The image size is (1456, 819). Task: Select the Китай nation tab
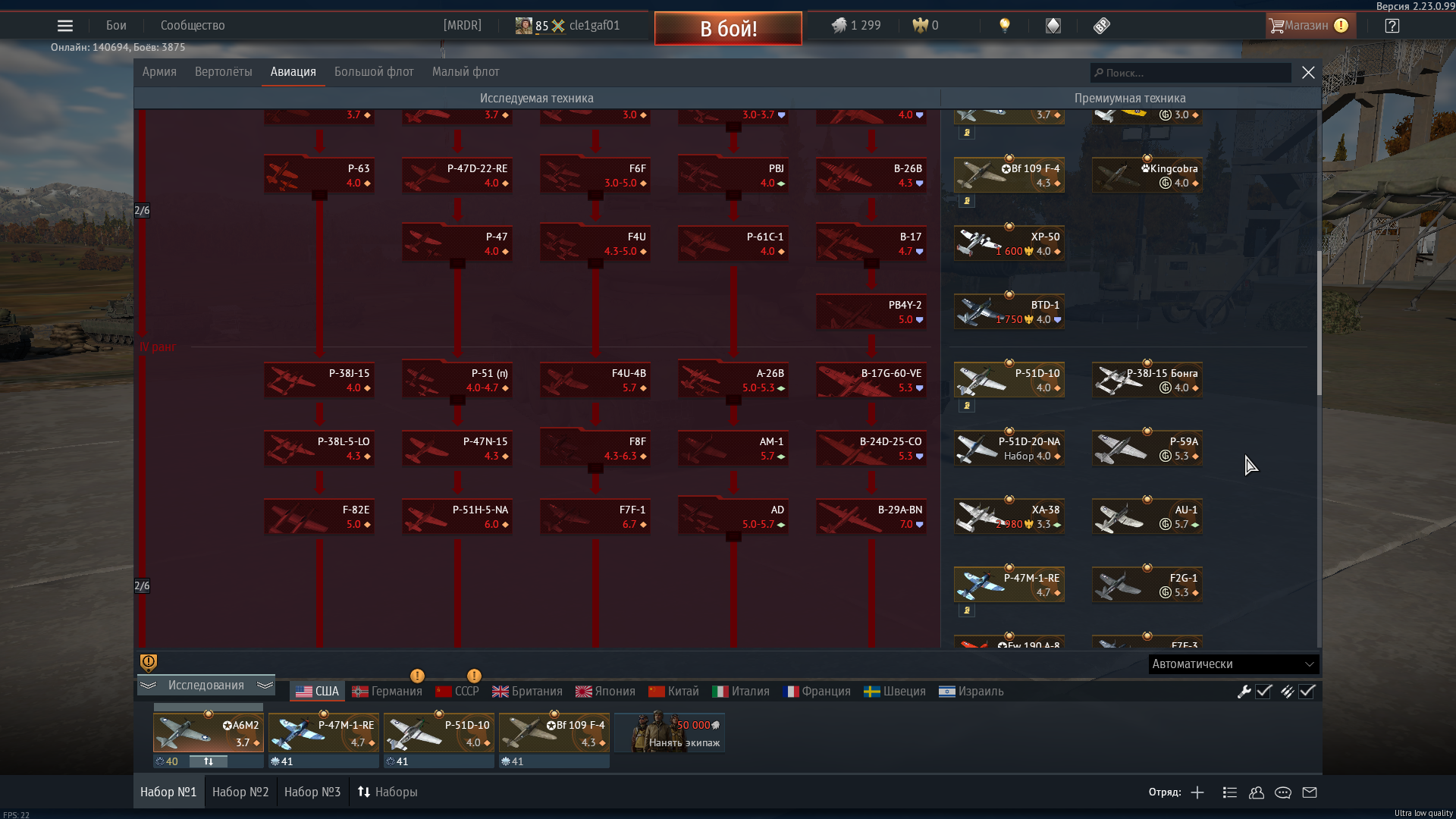(673, 692)
